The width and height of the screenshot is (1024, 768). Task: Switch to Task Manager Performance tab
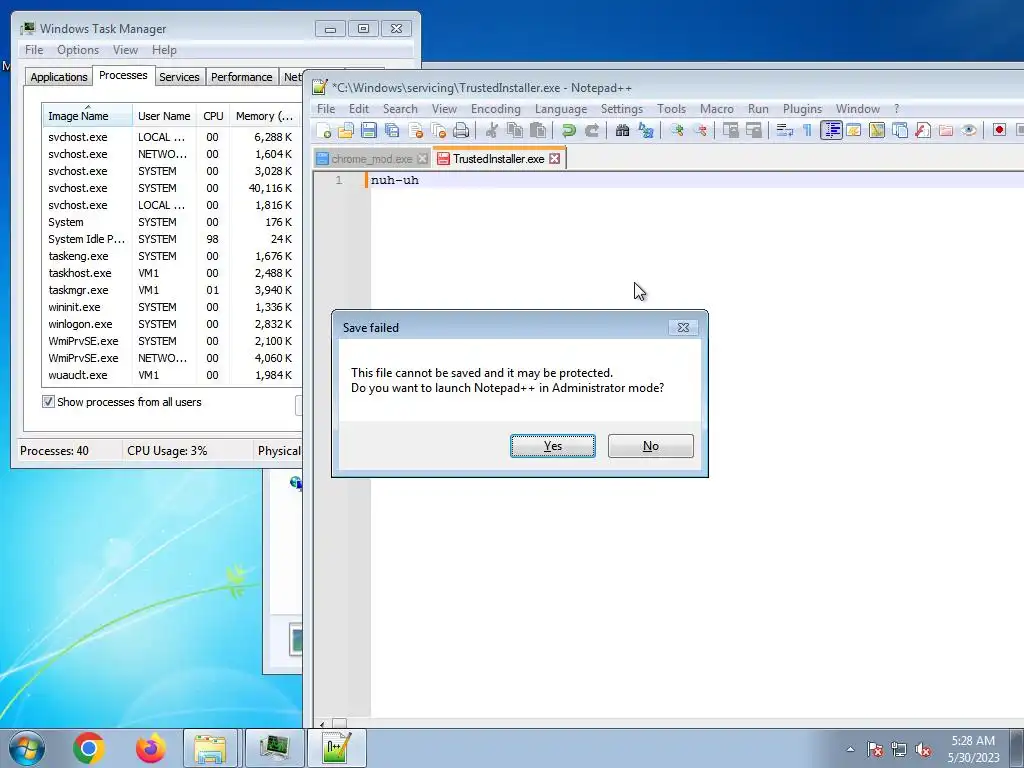pos(242,77)
